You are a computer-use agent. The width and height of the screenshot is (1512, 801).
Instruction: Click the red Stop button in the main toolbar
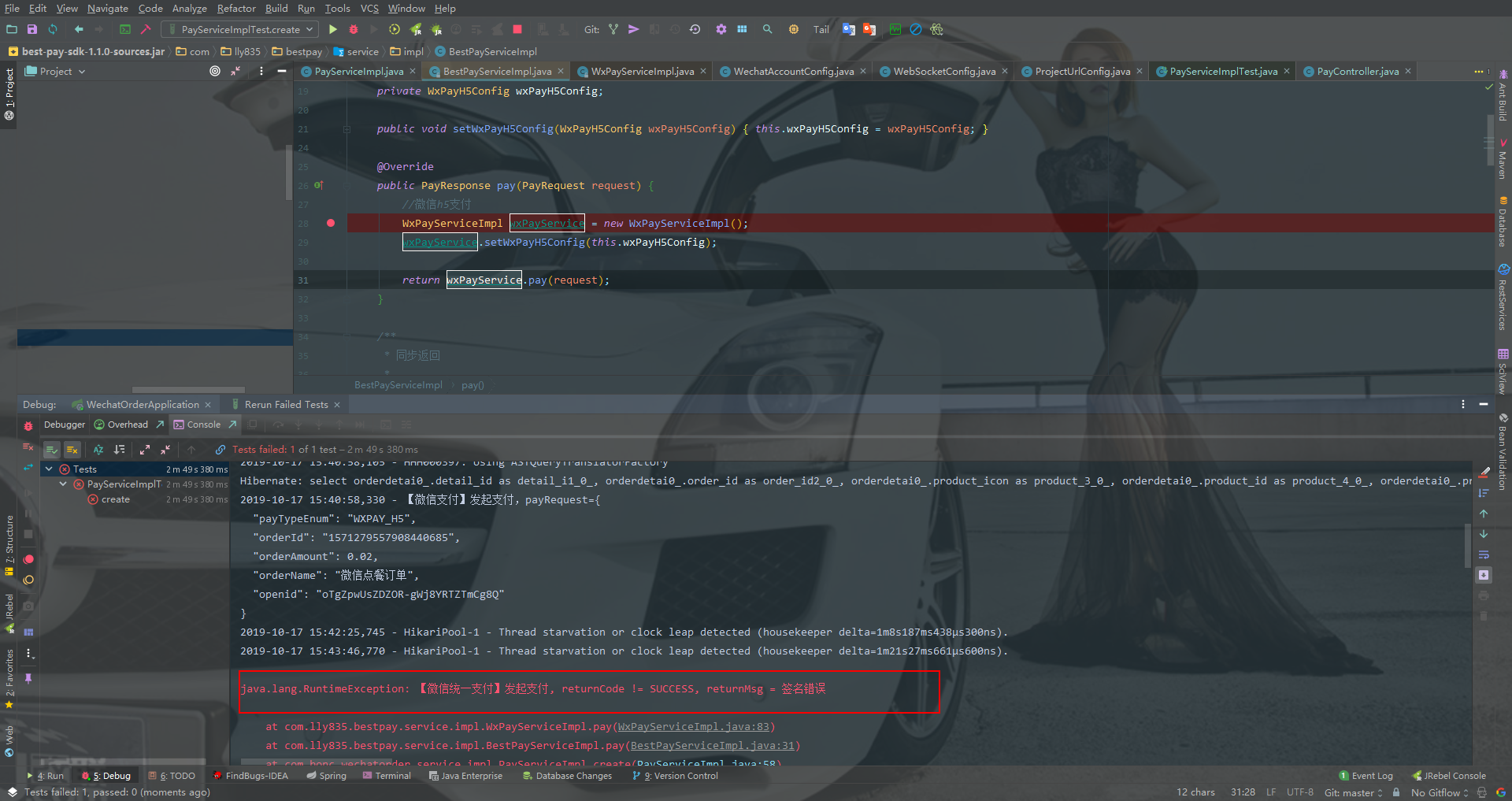tap(517, 29)
